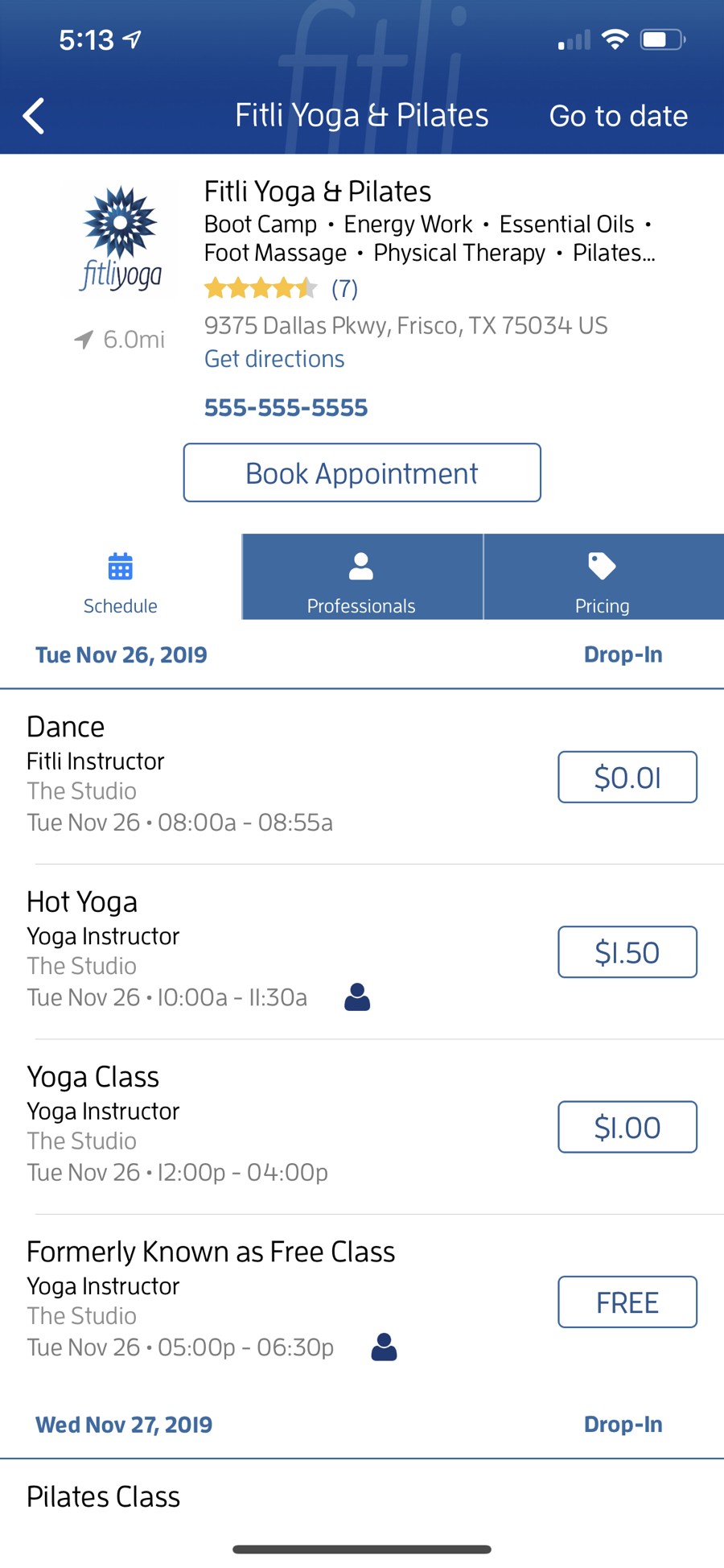Viewport: 724px width, 1568px height.
Task: Tap the star rating icons
Action: (260, 288)
